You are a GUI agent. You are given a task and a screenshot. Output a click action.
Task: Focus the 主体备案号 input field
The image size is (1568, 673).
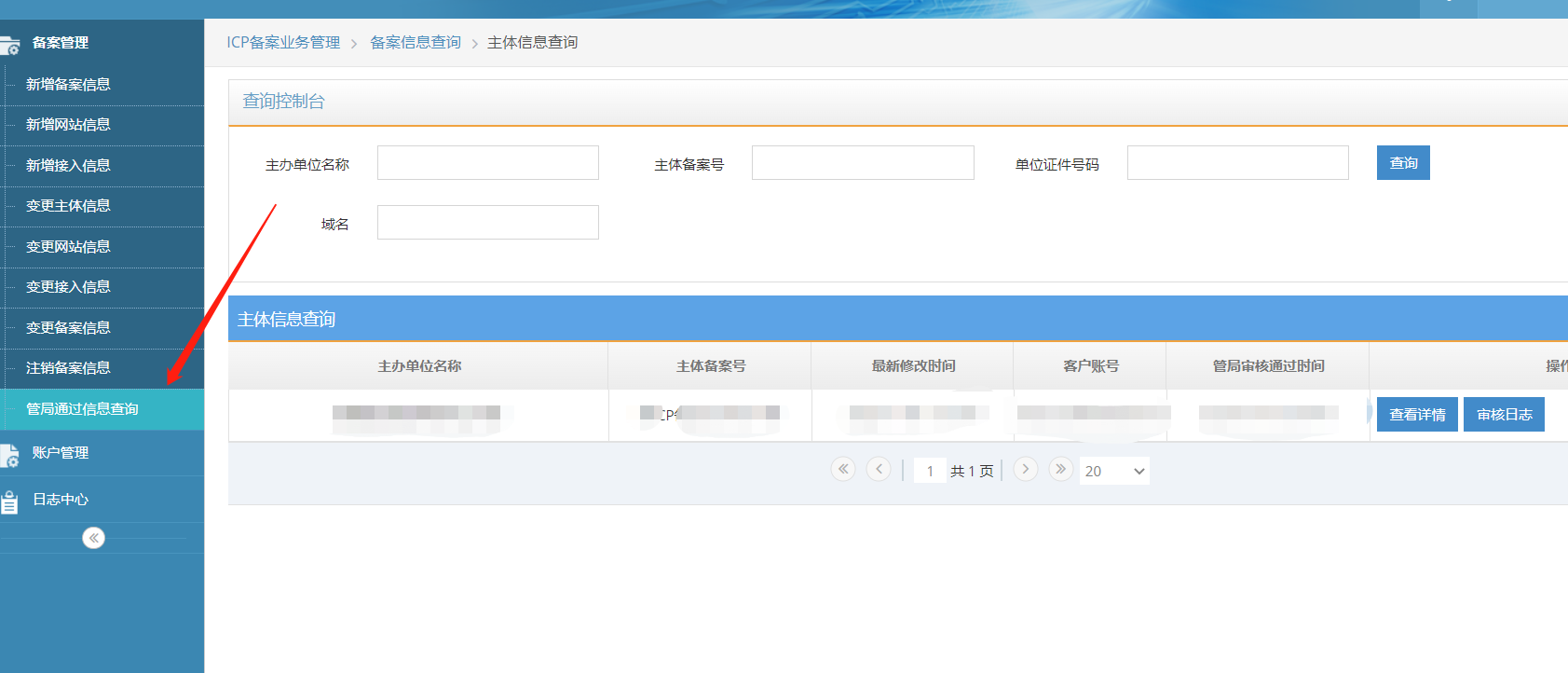(x=863, y=163)
